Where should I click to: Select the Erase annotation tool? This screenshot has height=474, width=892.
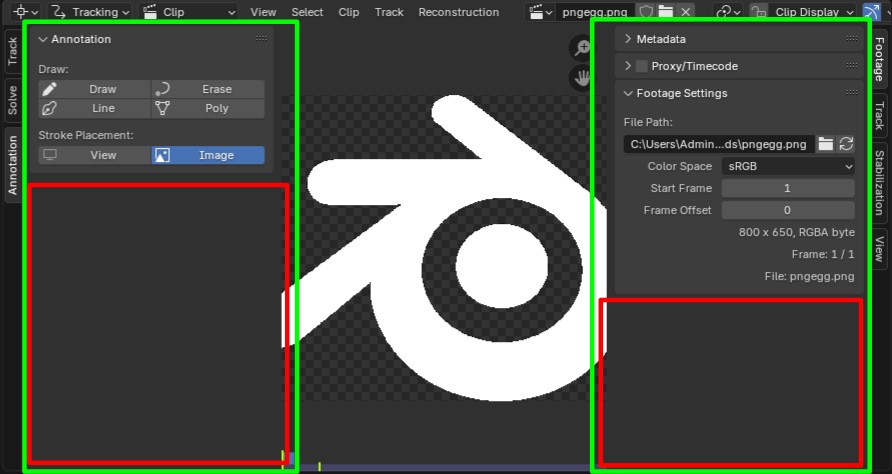click(x=208, y=89)
